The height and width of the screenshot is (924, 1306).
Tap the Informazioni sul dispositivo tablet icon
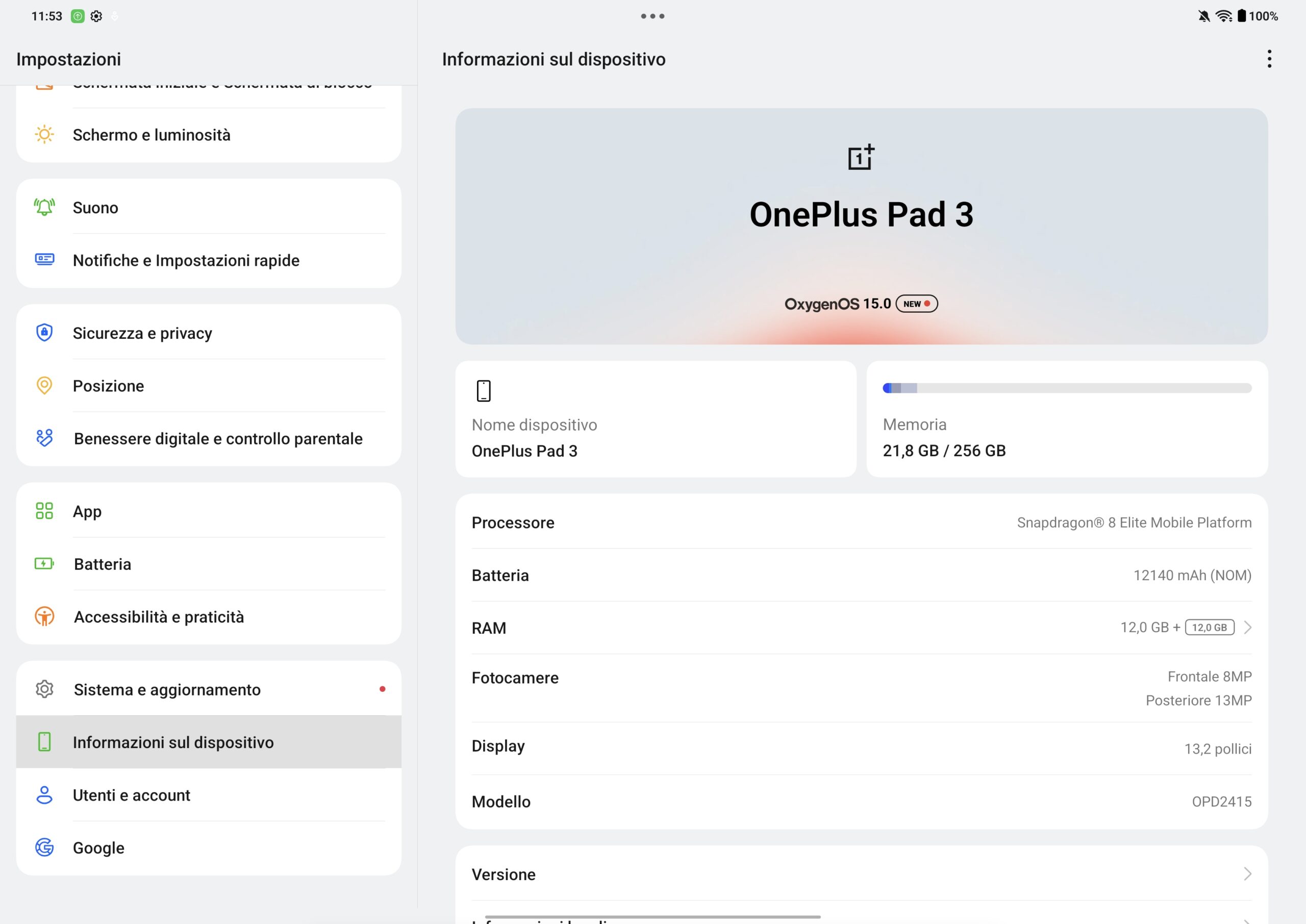[44, 742]
